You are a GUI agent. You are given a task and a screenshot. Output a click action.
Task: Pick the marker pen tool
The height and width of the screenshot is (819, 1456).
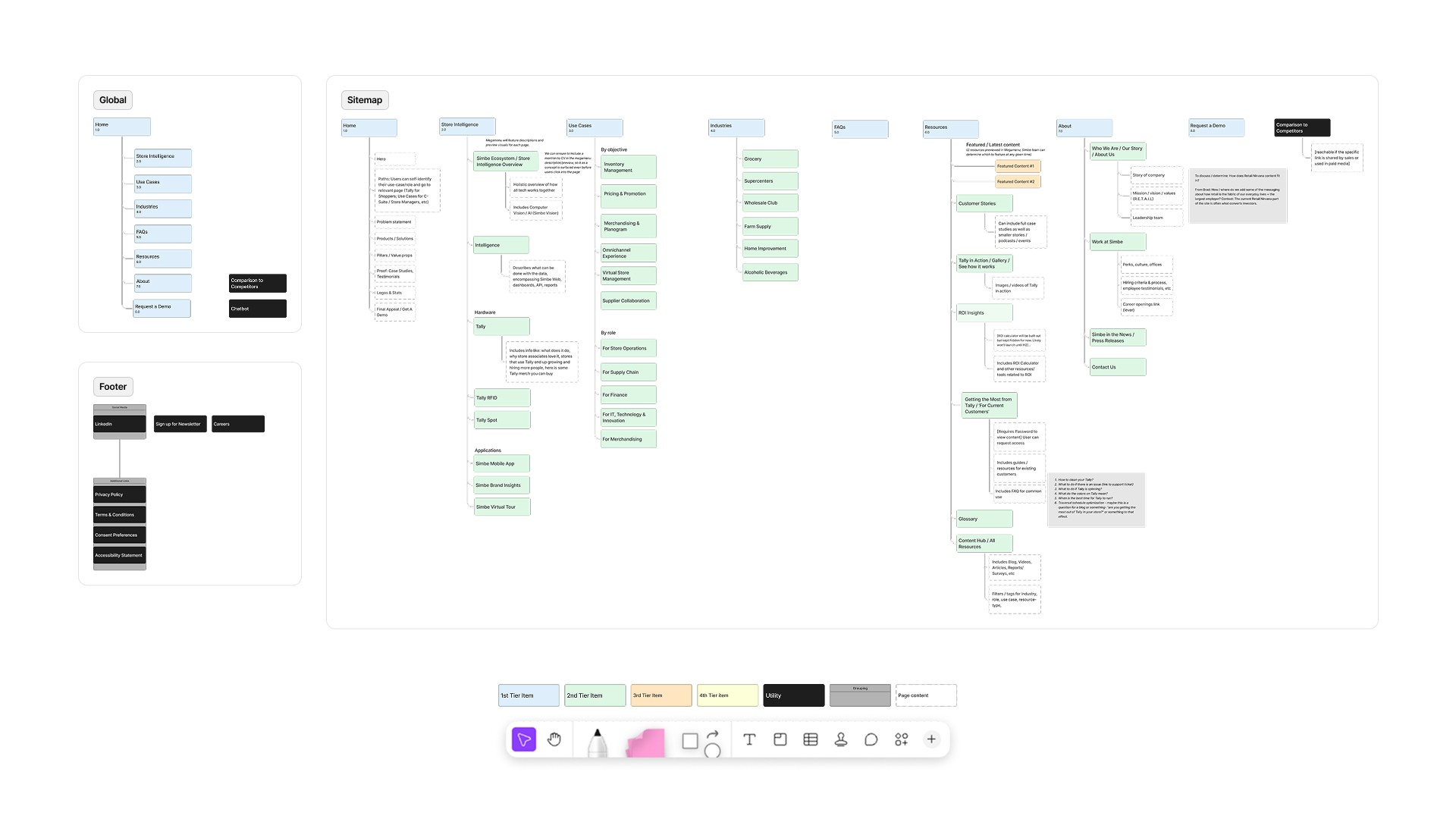point(598,742)
